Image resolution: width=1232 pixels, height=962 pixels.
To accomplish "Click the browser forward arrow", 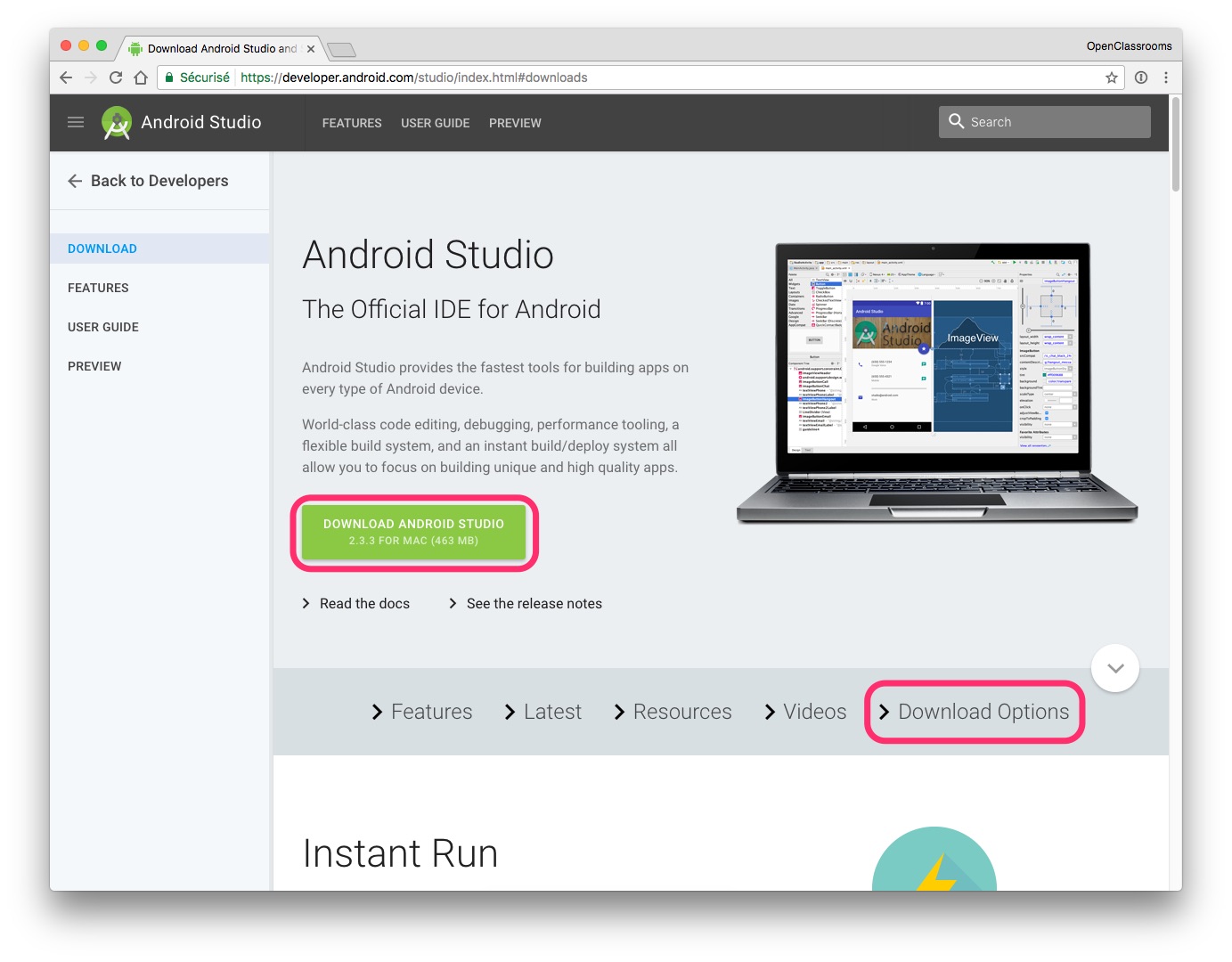I will click(91, 77).
